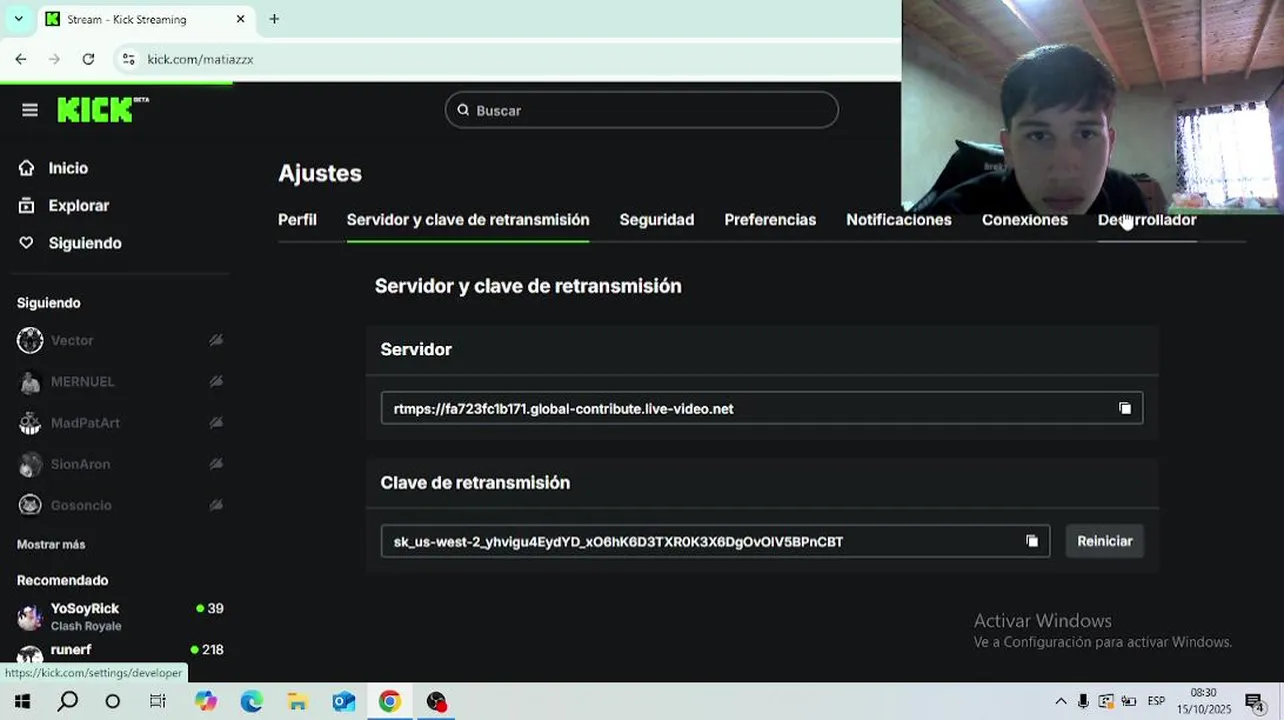Close the Kick Streaming browser tab
The width and height of the screenshot is (1284, 720).
click(x=240, y=19)
